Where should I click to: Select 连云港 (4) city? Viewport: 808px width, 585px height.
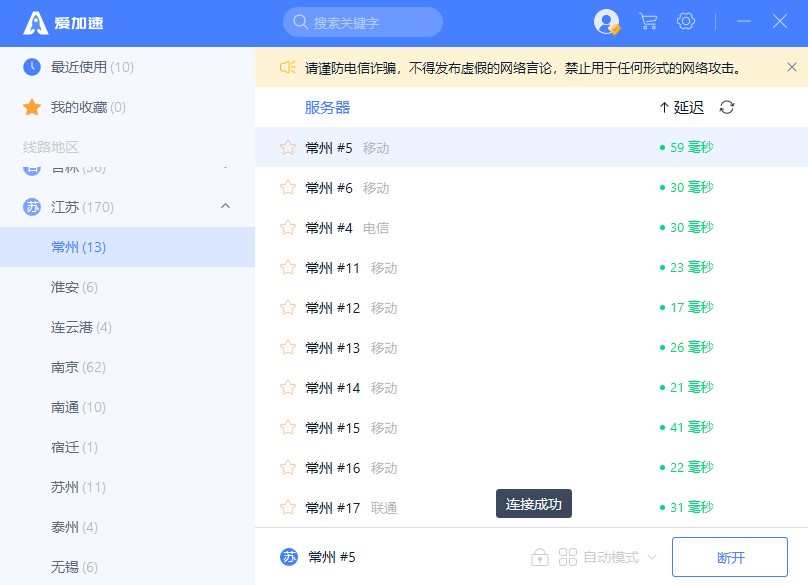(127, 327)
